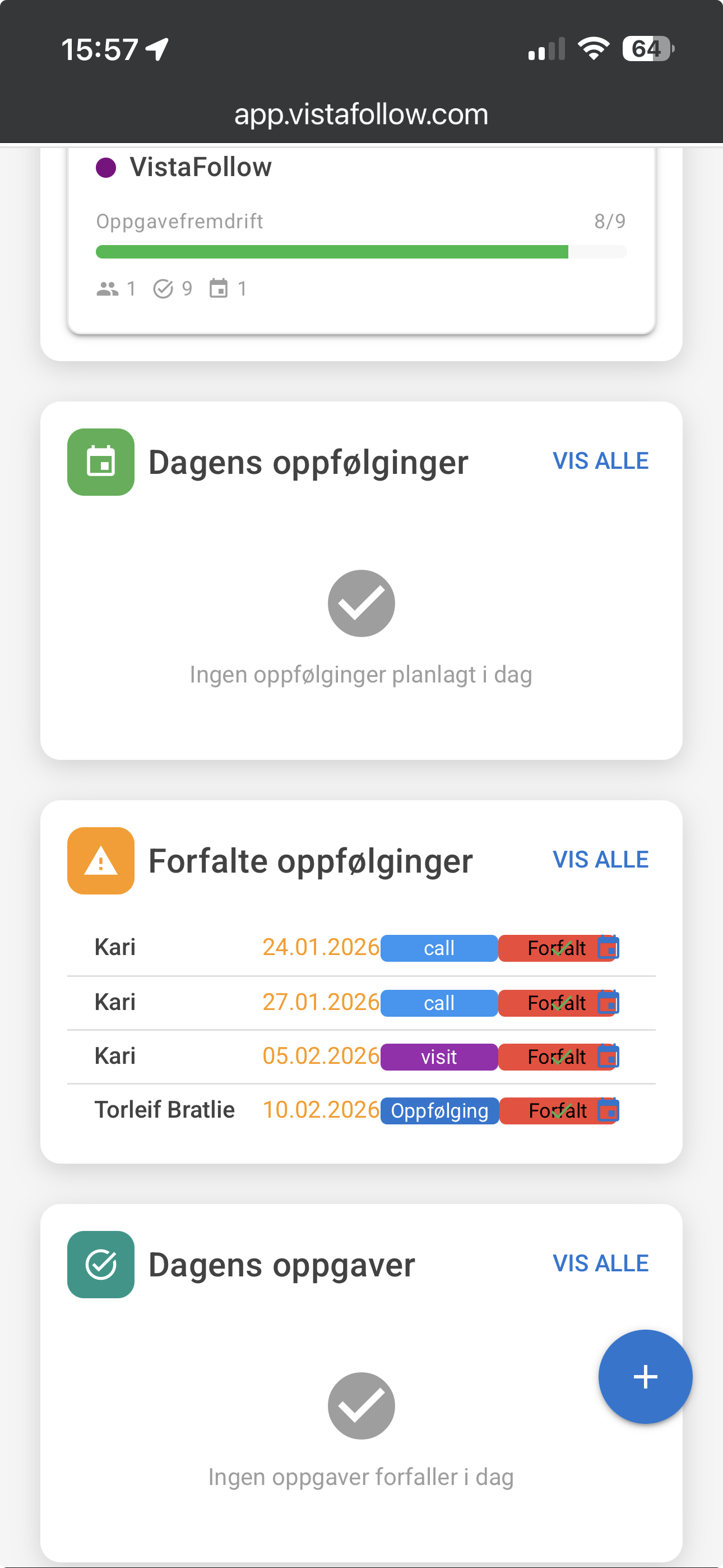Tap the app.vistafollow.com address bar
Image resolution: width=723 pixels, height=1568 pixels.
point(361,114)
